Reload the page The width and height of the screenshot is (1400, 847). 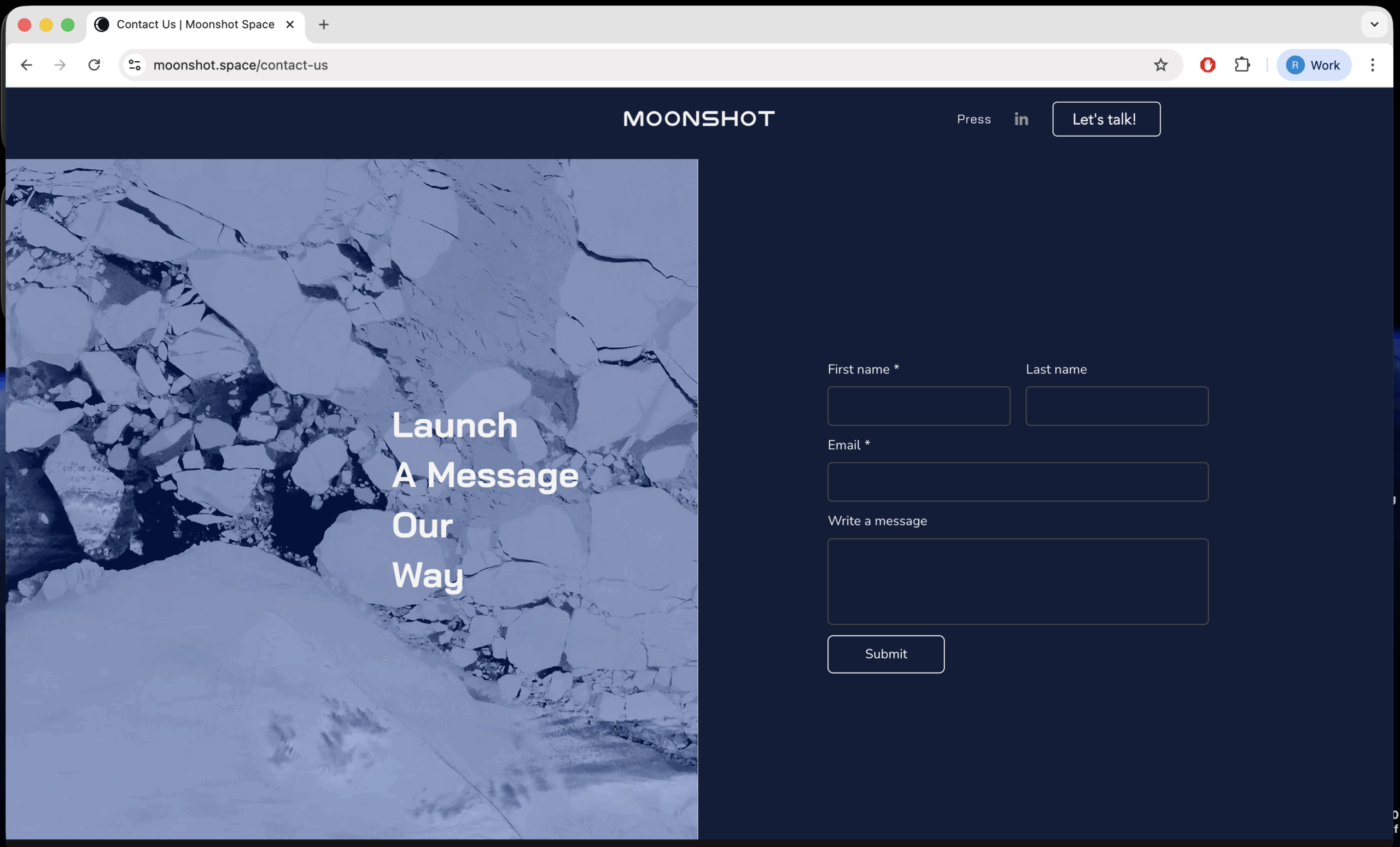[94, 65]
